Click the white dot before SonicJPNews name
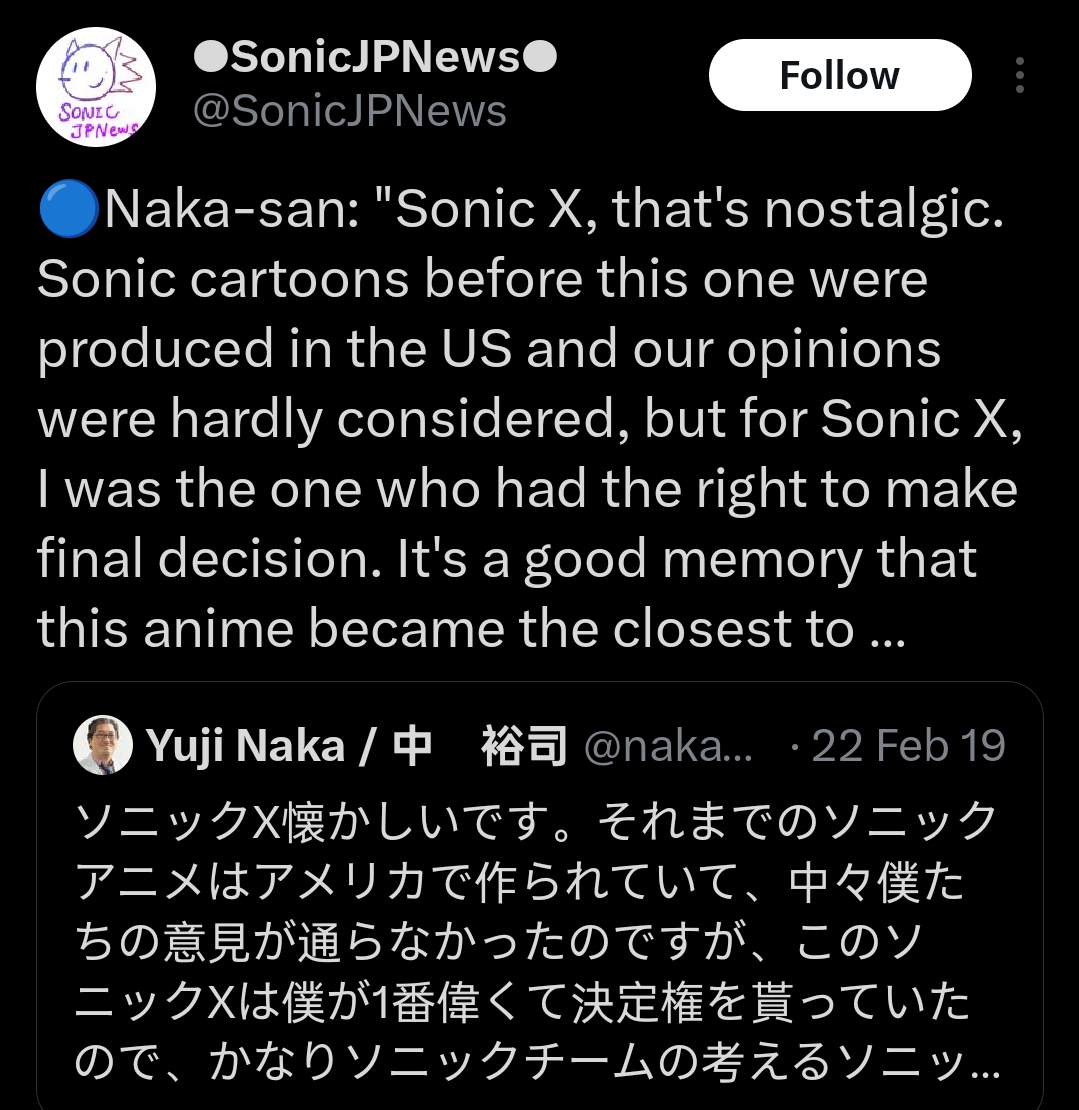This screenshot has width=1079, height=1110. [211, 57]
